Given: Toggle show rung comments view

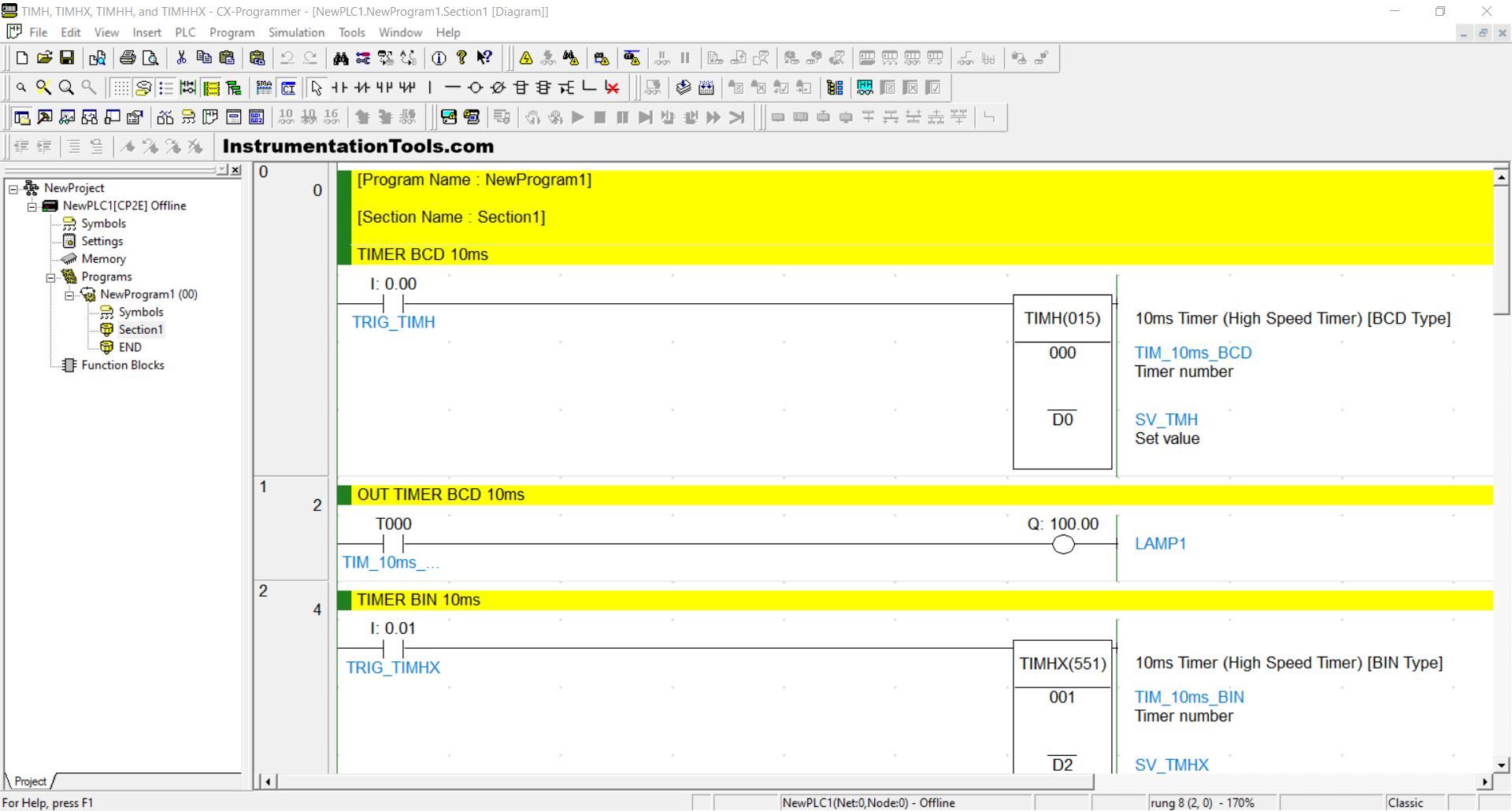Looking at the screenshot, I should (x=143, y=87).
